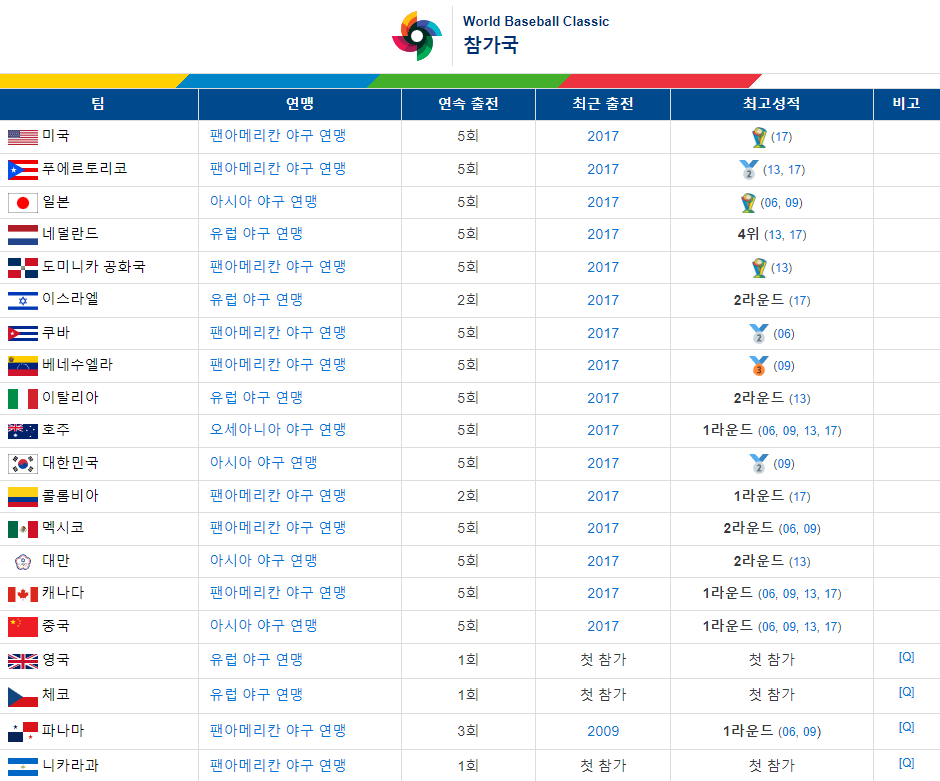Click the Colombia flag icon
The image size is (940, 781).
coord(23,497)
